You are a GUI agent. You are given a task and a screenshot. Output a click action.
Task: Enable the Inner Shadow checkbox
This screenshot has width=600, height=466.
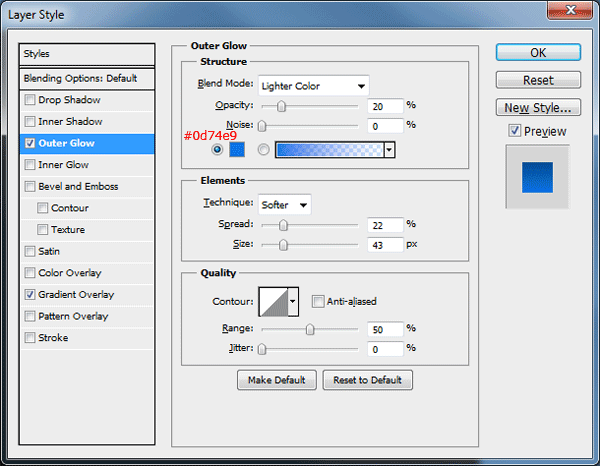tap(30, 122)
